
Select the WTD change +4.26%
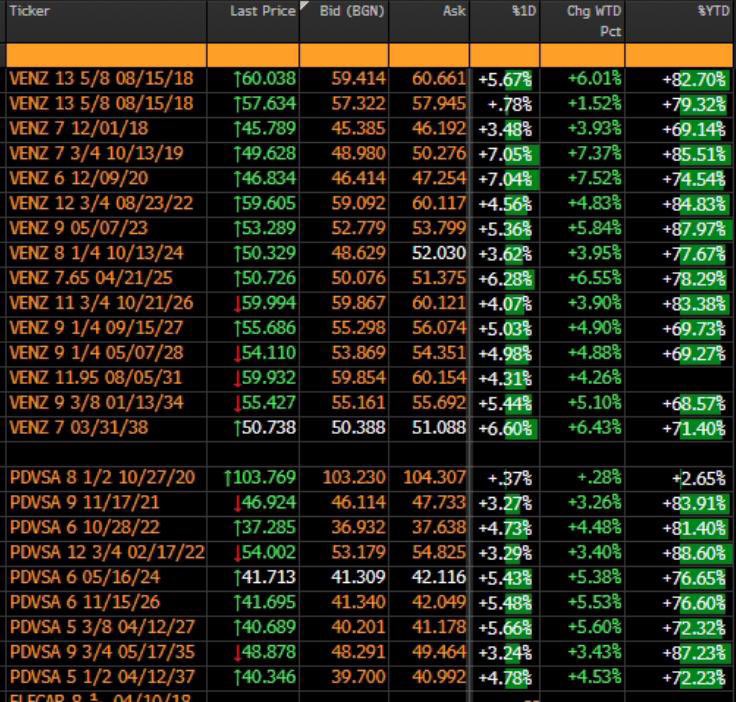click(594, 377)
